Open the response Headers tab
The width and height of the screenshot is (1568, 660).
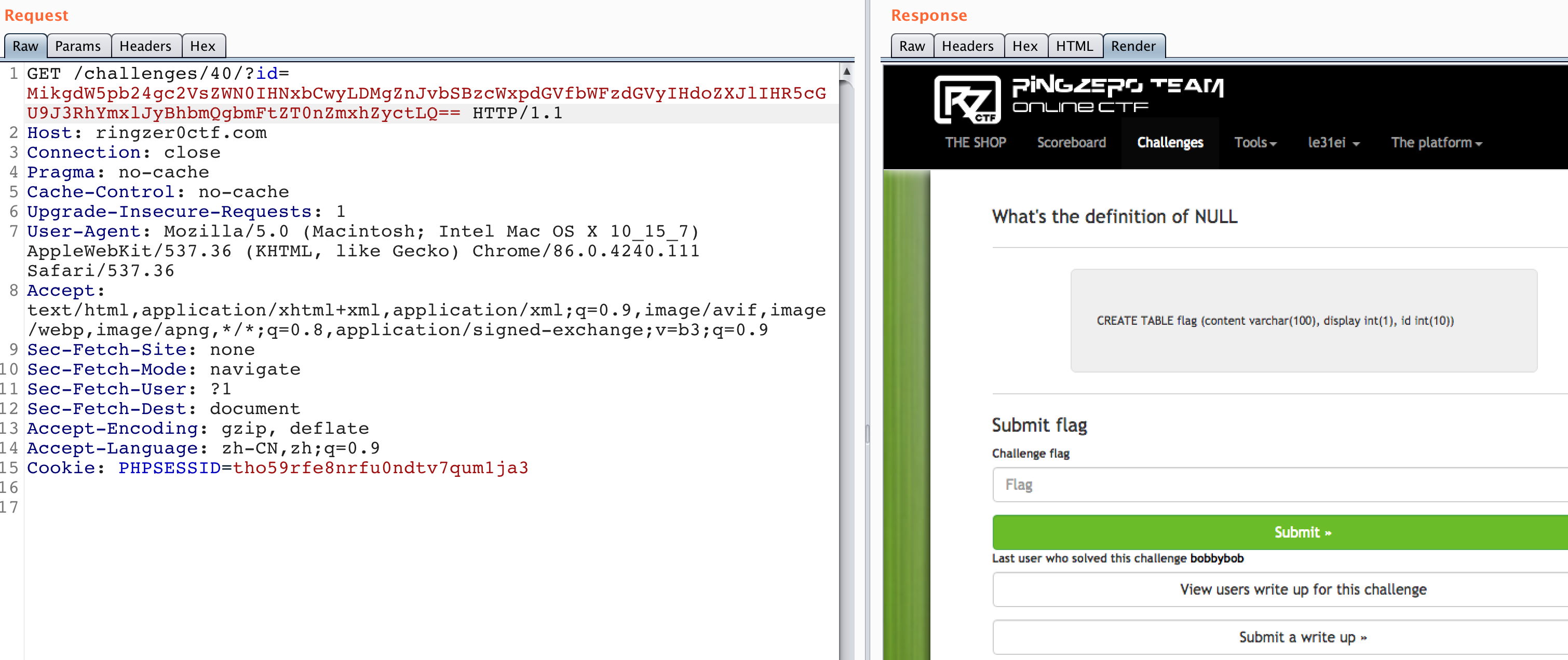pos(967,46)
